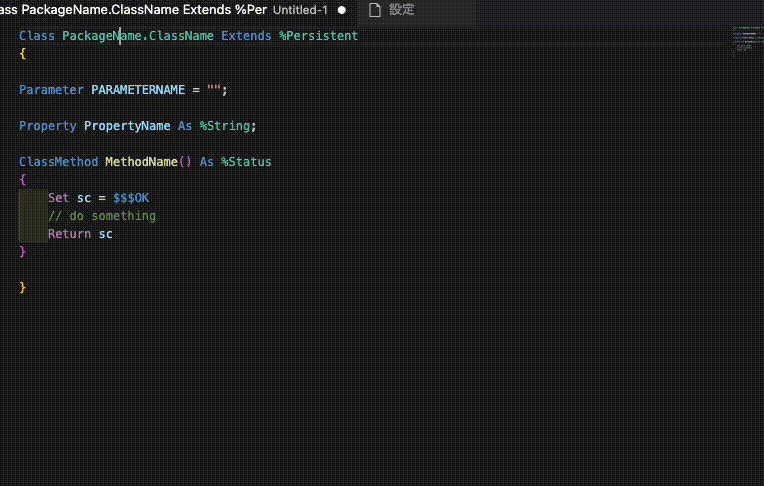The width and height of the screenshot is (764, 486).
Task: Click the %Status return type
Action: (x=245, y=162)
